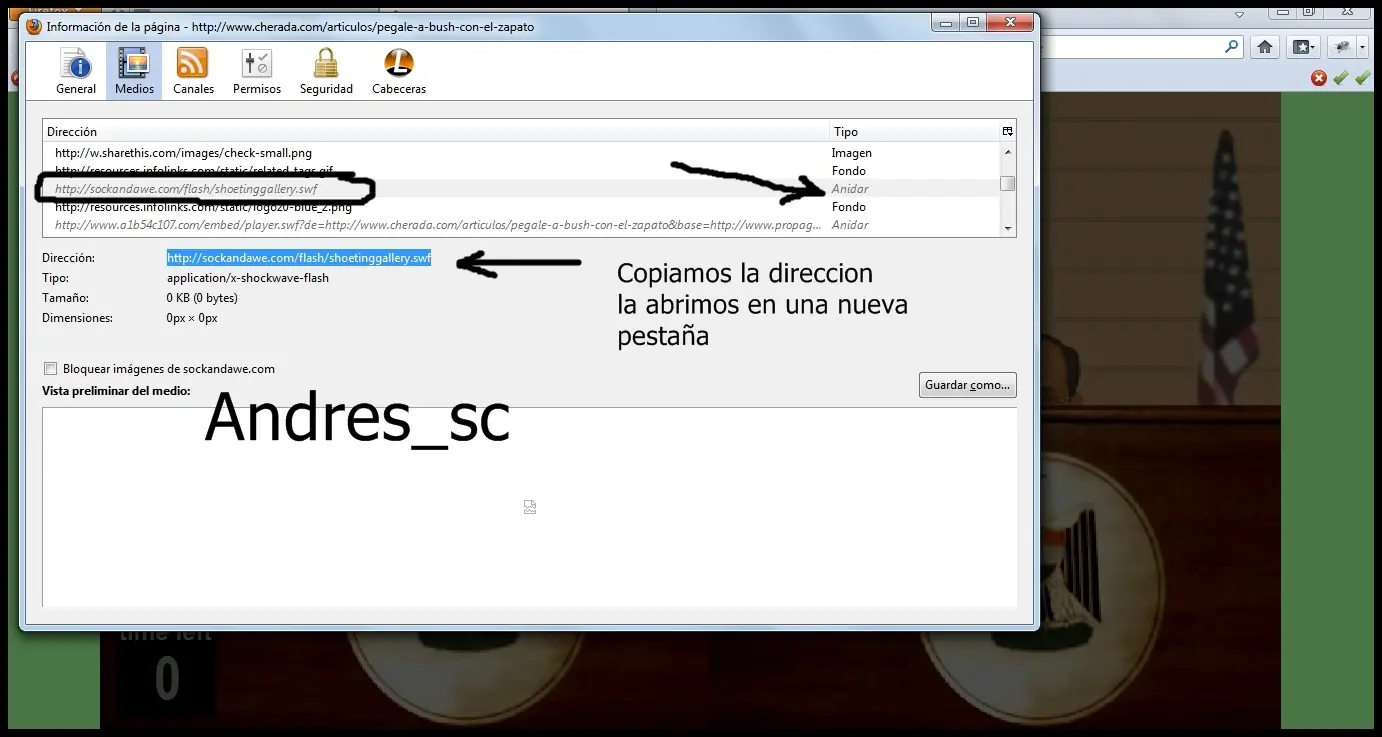Screen dimensions: 1382x737
Task: Click the bug extension icon in the browser toolbar
Action: click(1344, 47)
